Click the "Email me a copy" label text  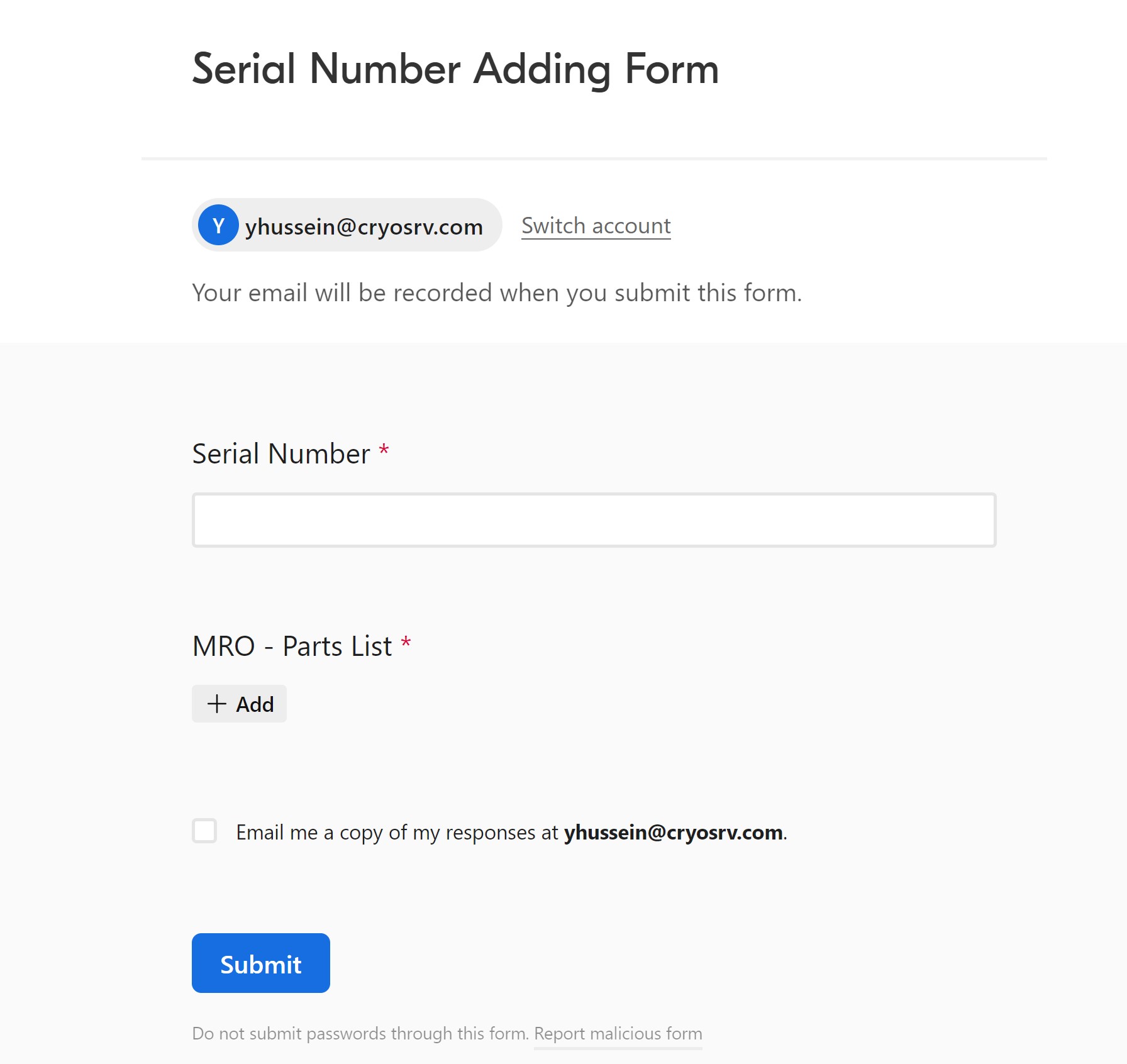396,833
